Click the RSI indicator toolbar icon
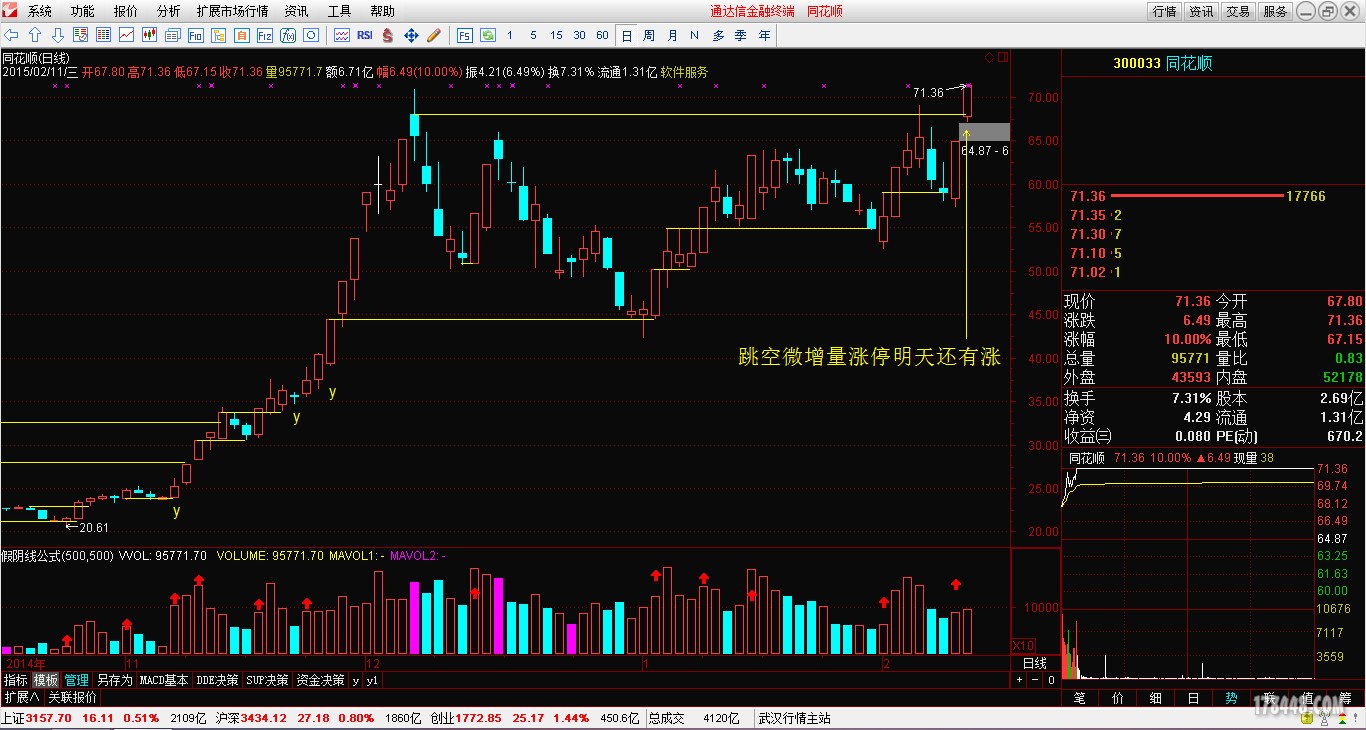 pos(364,35)
